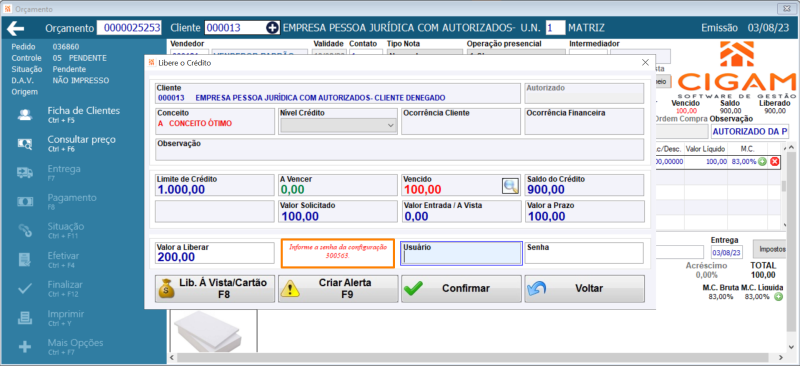800x366 pixels.
Task: Click green plus beside M.C. Líquida
Action: [x=779, y=297]
